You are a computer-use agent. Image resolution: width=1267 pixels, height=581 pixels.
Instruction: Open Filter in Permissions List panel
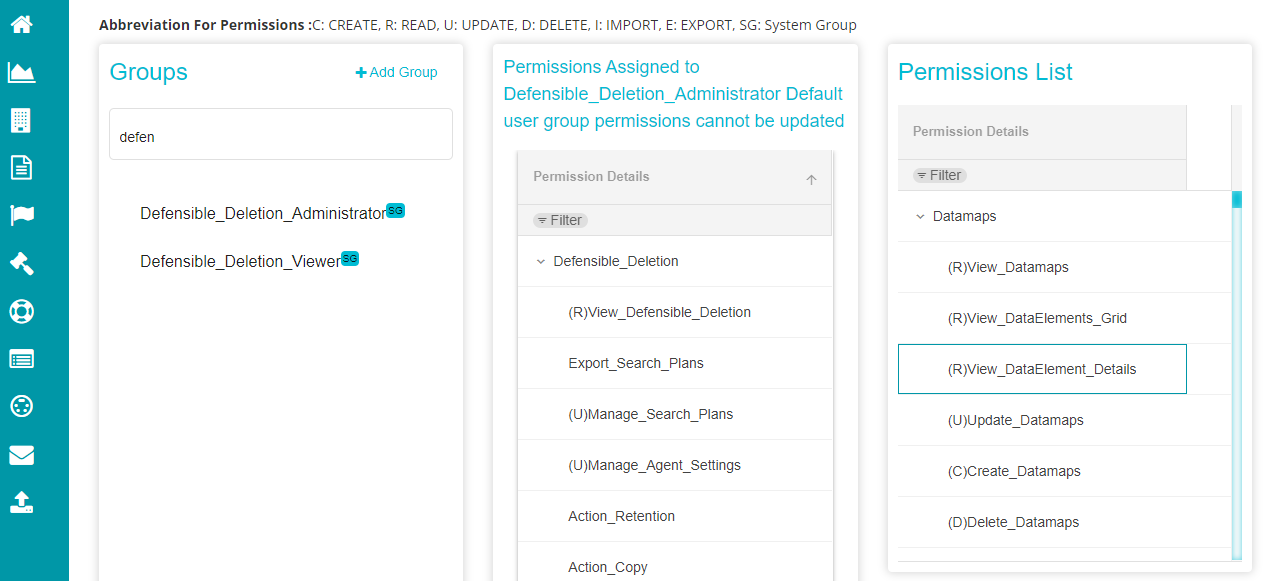(x=940, y=175)
